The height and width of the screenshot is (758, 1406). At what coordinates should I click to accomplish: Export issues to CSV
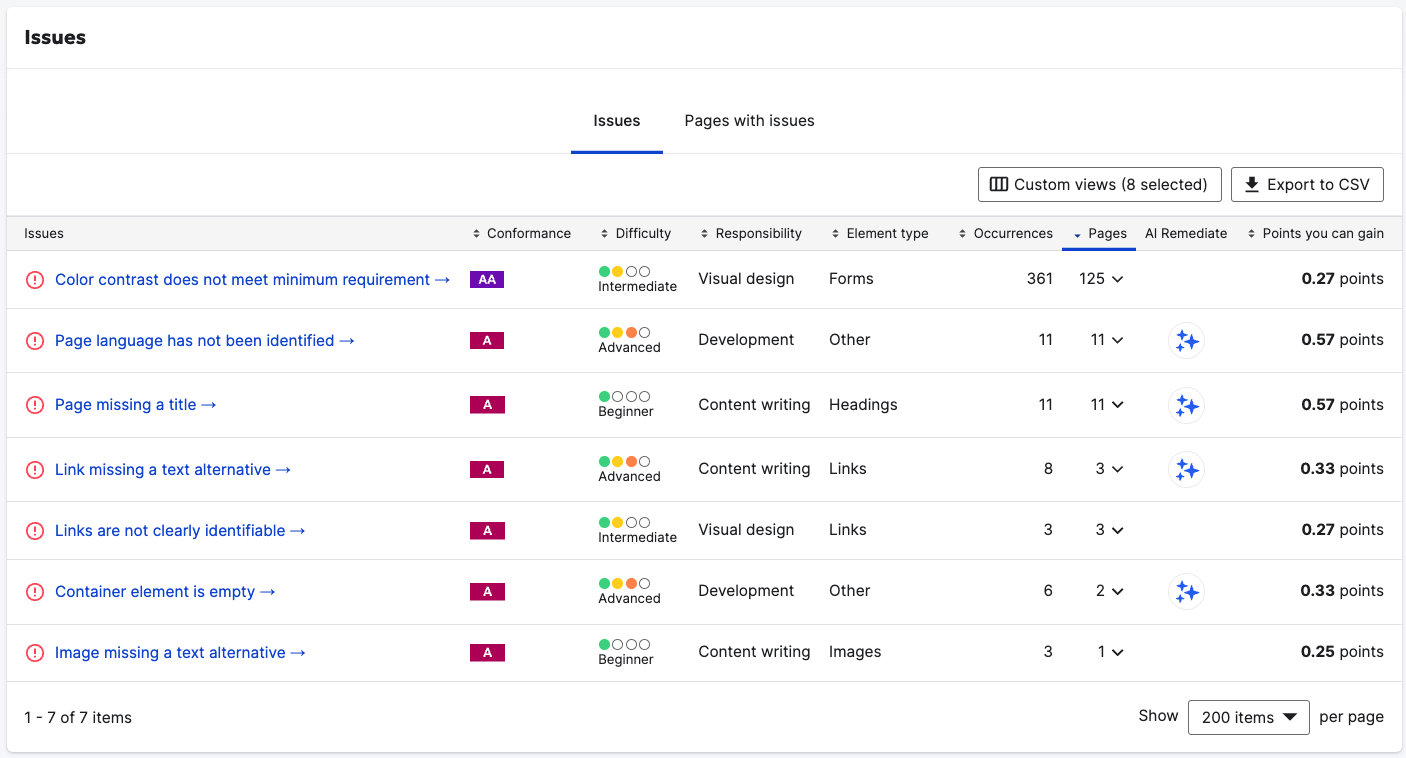pos(1307,185)
